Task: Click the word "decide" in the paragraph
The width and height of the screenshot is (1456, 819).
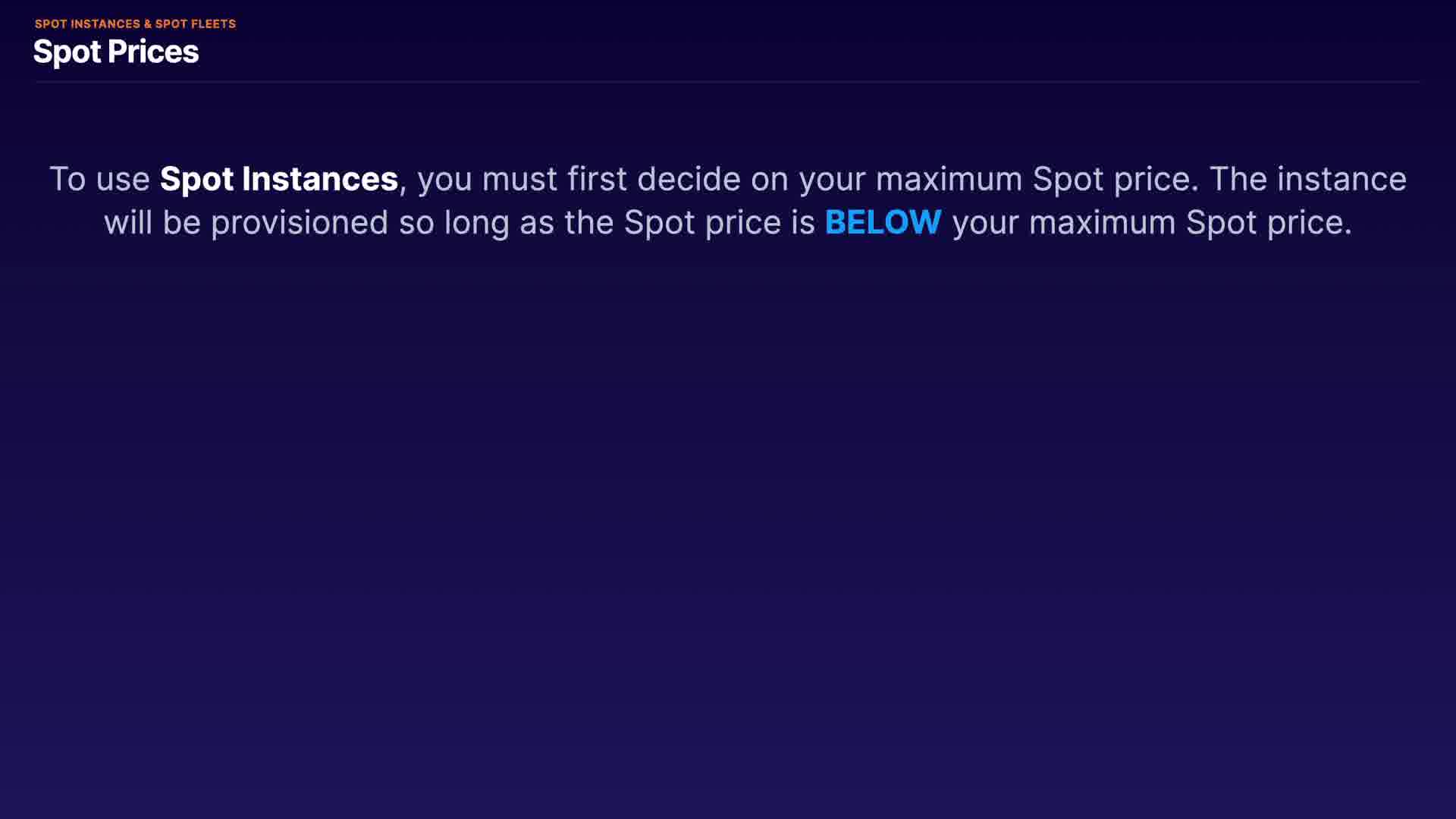Action: point(688,180)
